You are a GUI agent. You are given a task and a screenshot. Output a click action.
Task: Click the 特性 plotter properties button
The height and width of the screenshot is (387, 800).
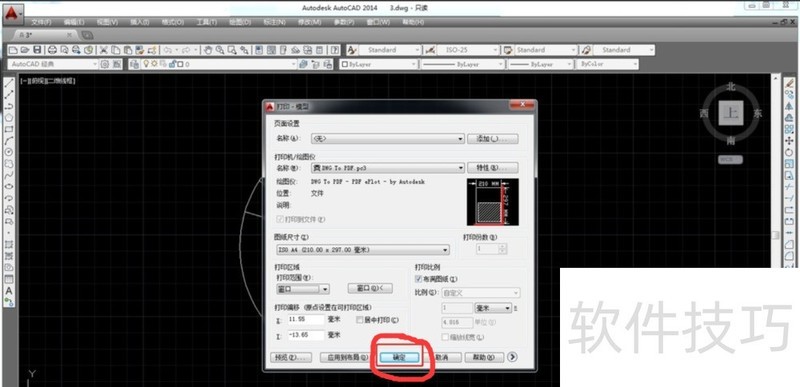493,167
